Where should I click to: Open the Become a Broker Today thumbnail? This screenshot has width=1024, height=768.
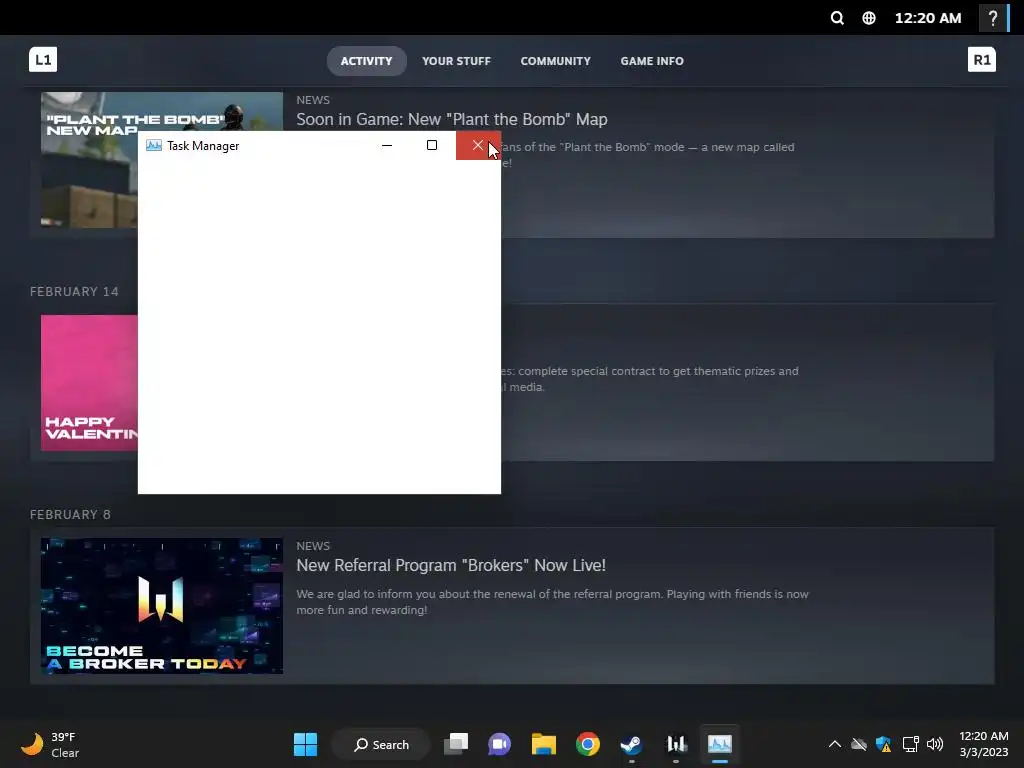coord(162,606)
